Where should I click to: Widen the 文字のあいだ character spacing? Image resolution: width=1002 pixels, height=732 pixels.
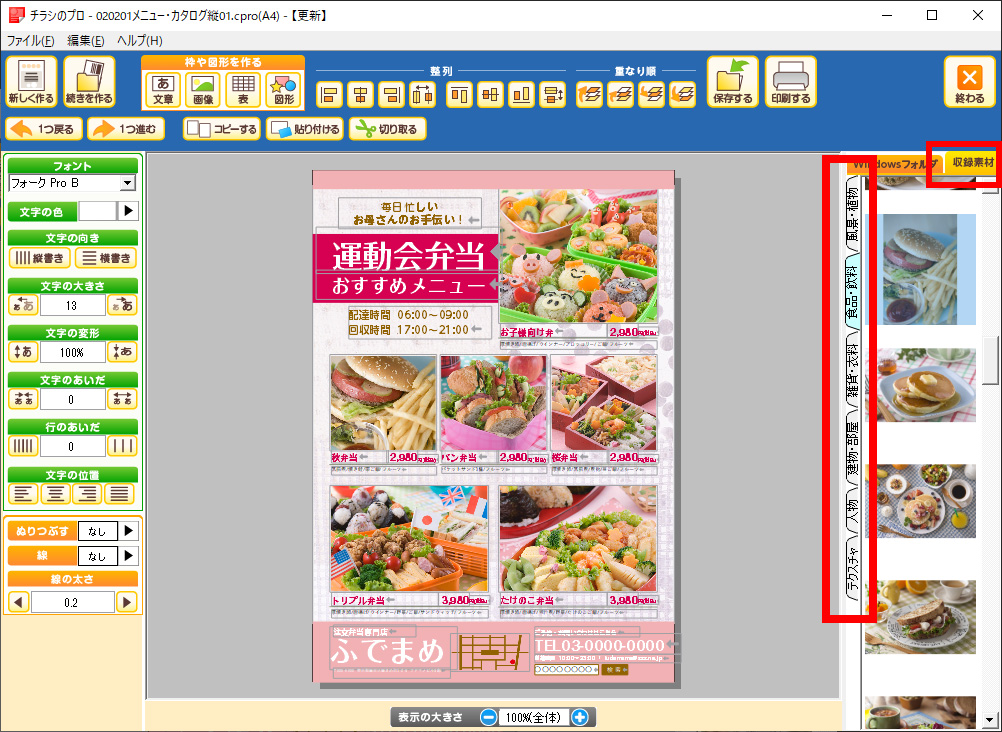pos(122,399)
